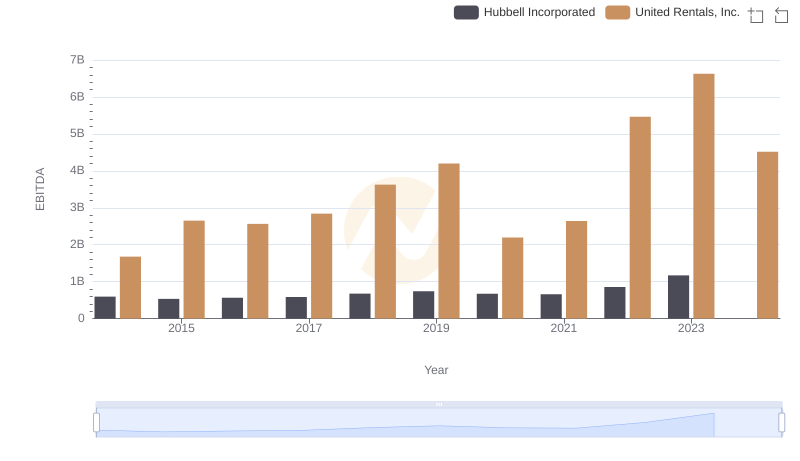Click the 2021 x-axis label
Image resolution: width=800 pixels, height=461 pixels.
[x=563, y=328]
